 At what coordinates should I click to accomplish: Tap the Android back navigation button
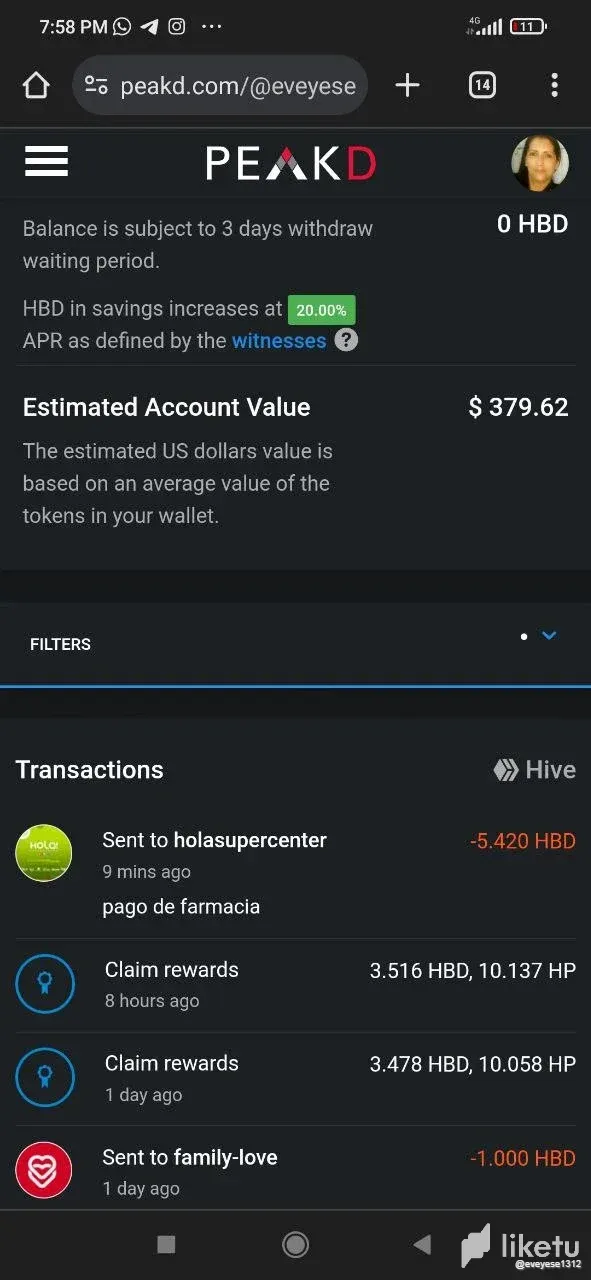(x=422, y=1244)
